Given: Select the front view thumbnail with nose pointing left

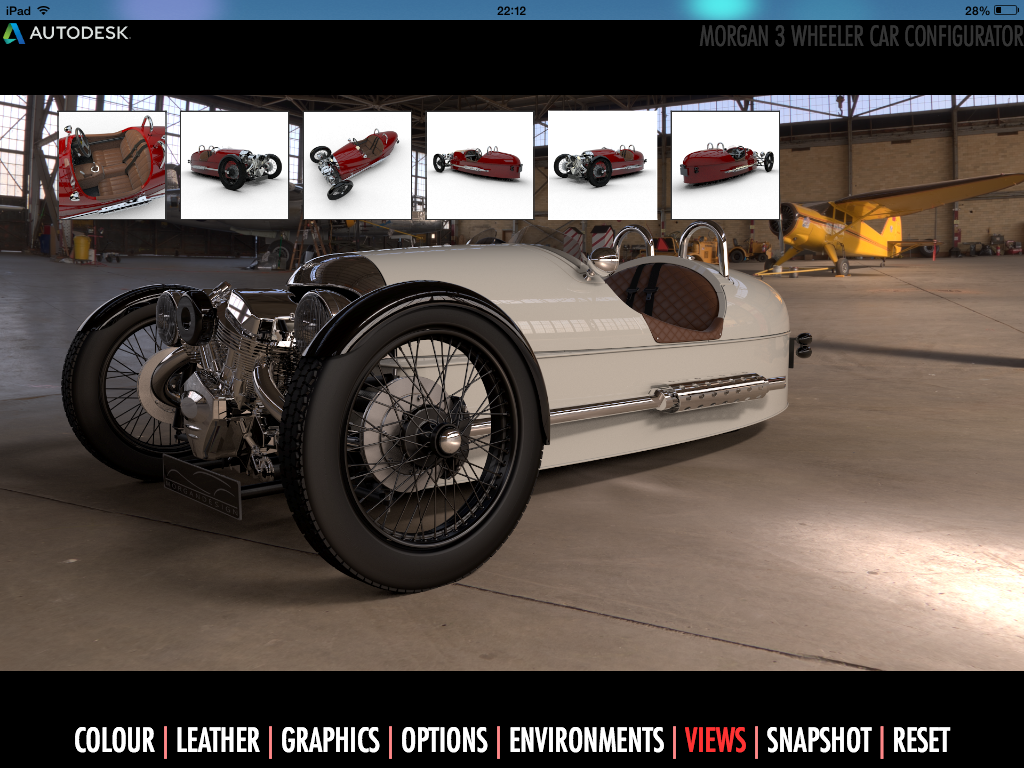Looking at the screenshot, I should pyautogui.click(x=602, y=165).
